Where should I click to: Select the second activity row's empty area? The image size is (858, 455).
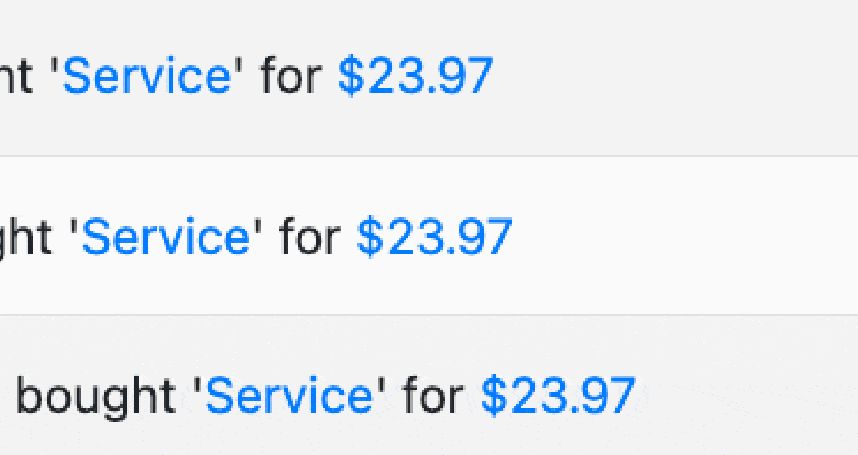[684, 236]
